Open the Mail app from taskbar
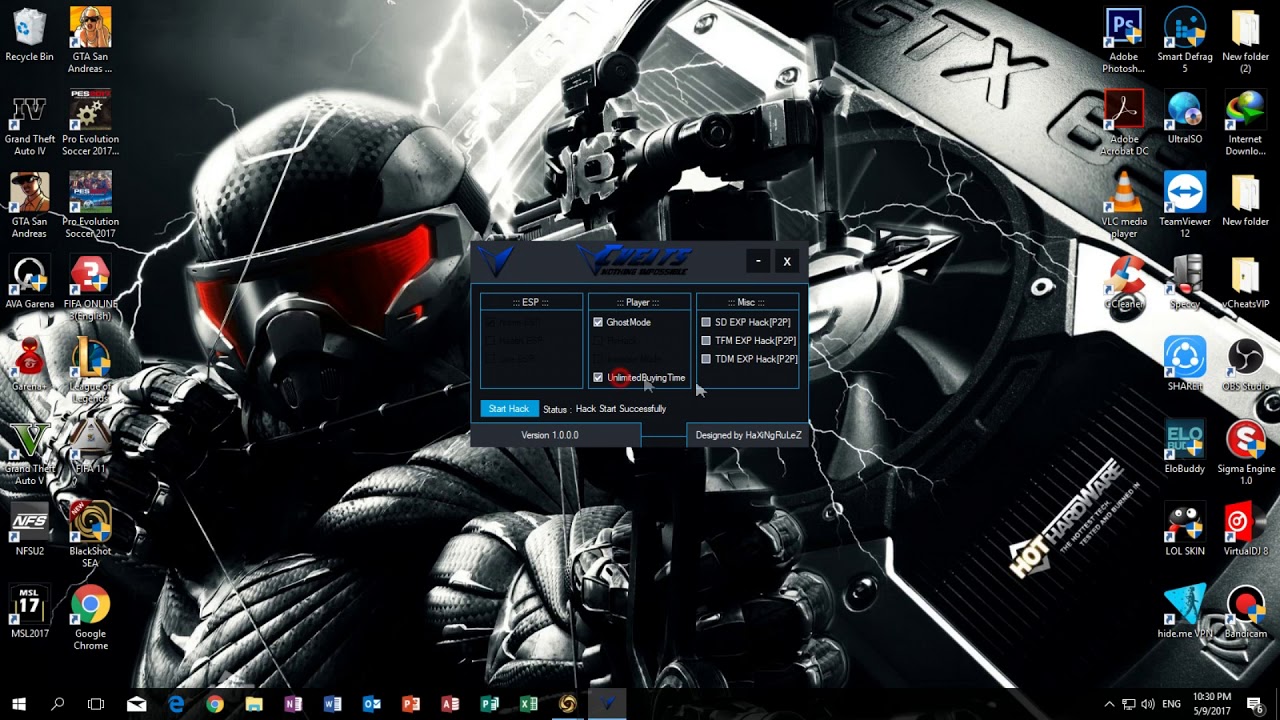 (136, 704)
